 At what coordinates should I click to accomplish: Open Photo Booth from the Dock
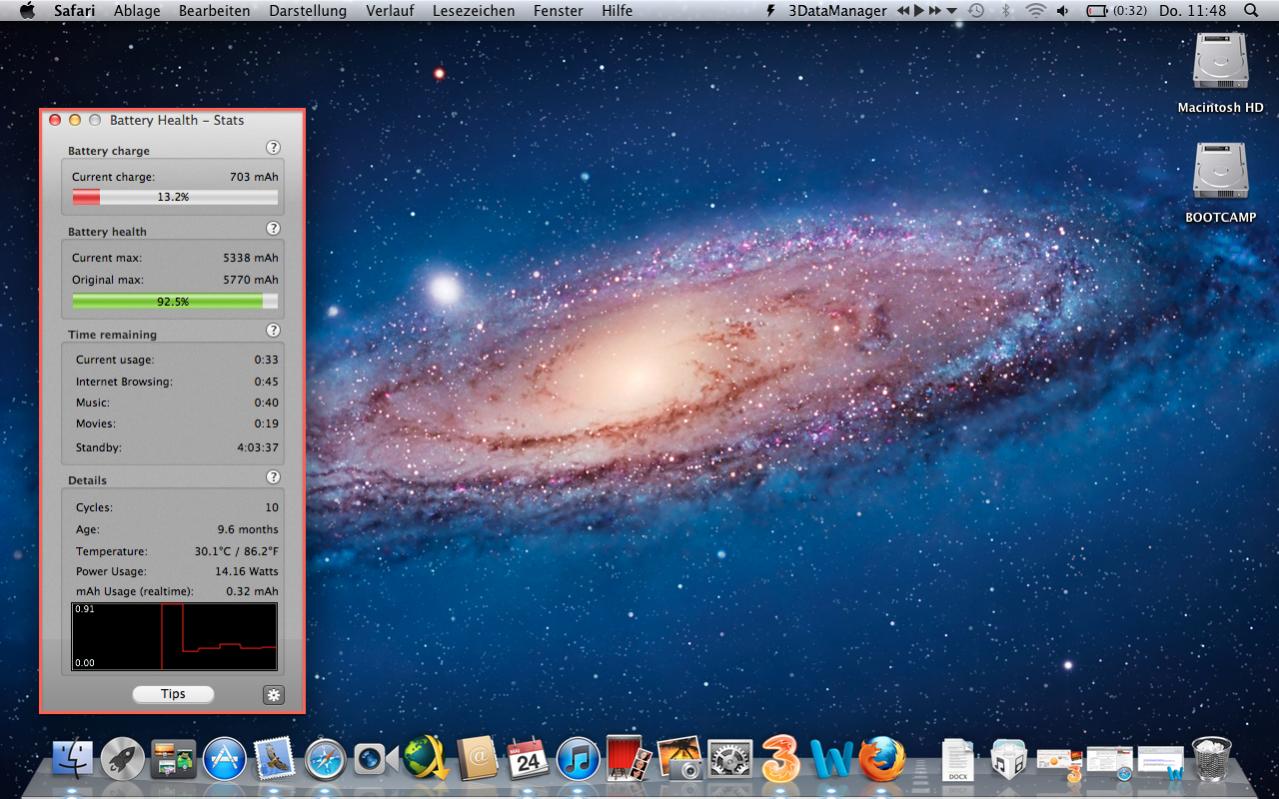pos(629,759)
